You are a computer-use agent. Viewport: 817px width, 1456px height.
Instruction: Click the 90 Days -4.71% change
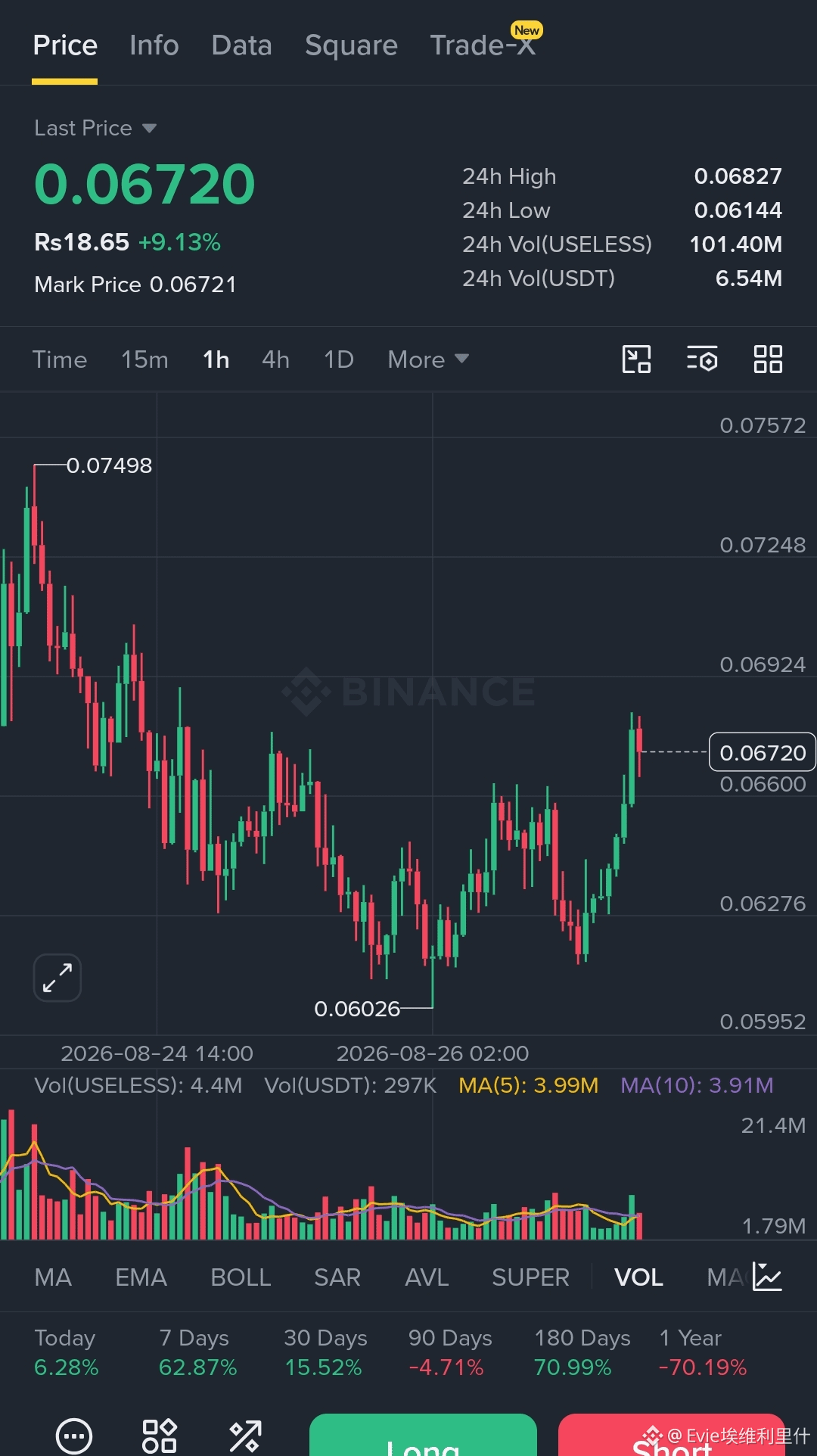point(450,1353)
